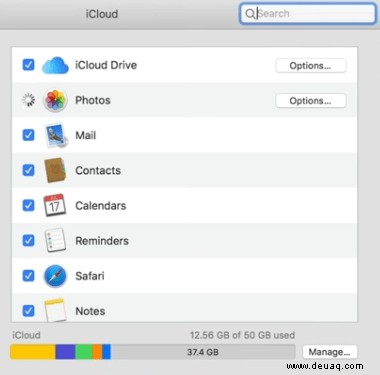The height and width of the screenshot is (375, 380).
Task: Select the Reminders label
Action: tap(102, 241)
